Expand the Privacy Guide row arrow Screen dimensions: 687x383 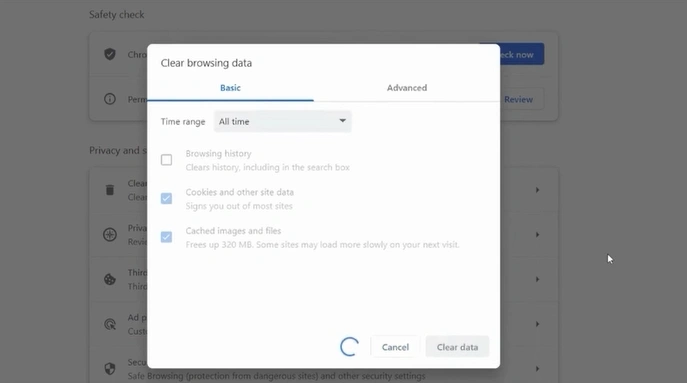[x=537, y=234]
